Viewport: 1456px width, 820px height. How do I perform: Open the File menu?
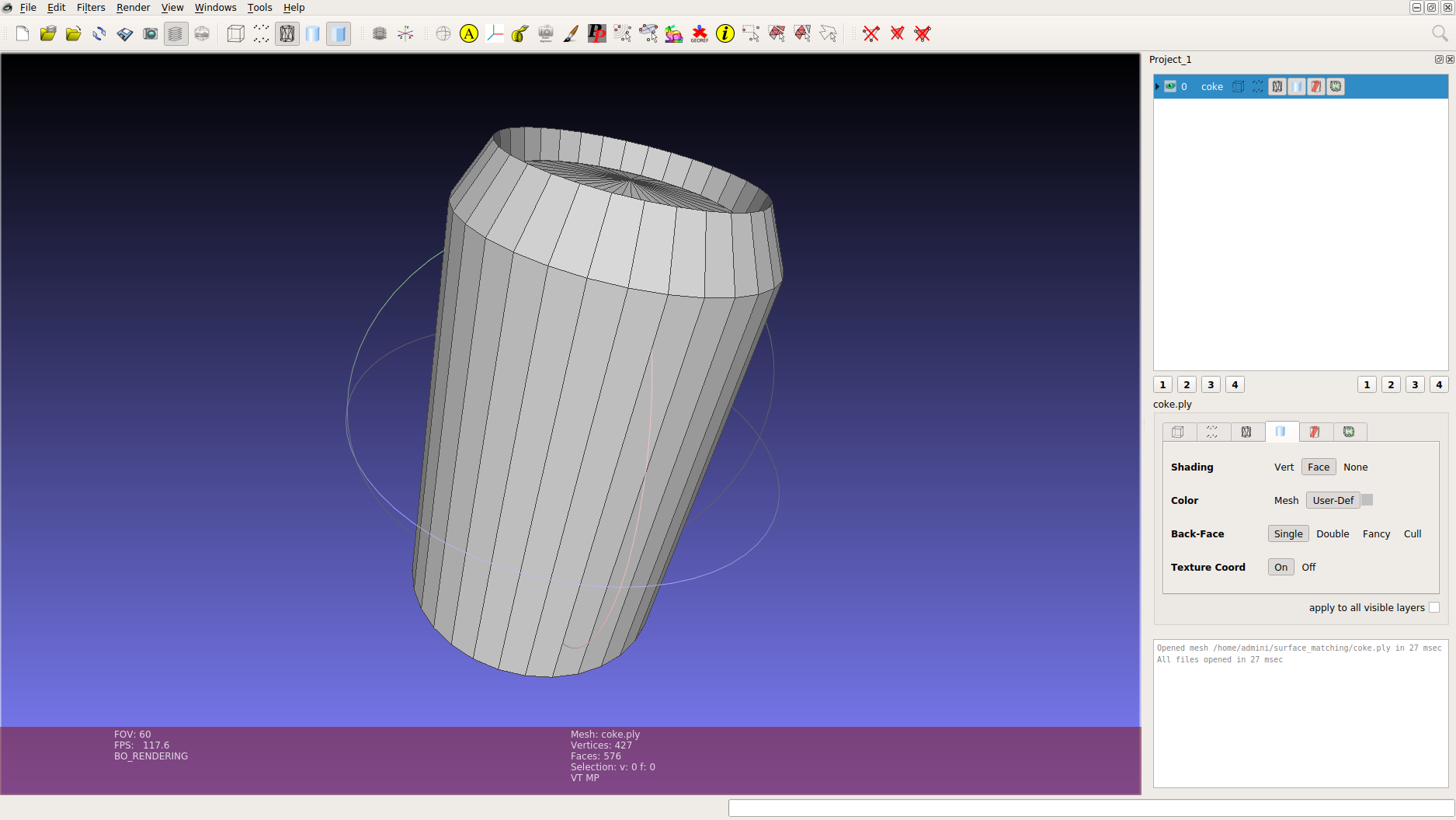(28, 7)
